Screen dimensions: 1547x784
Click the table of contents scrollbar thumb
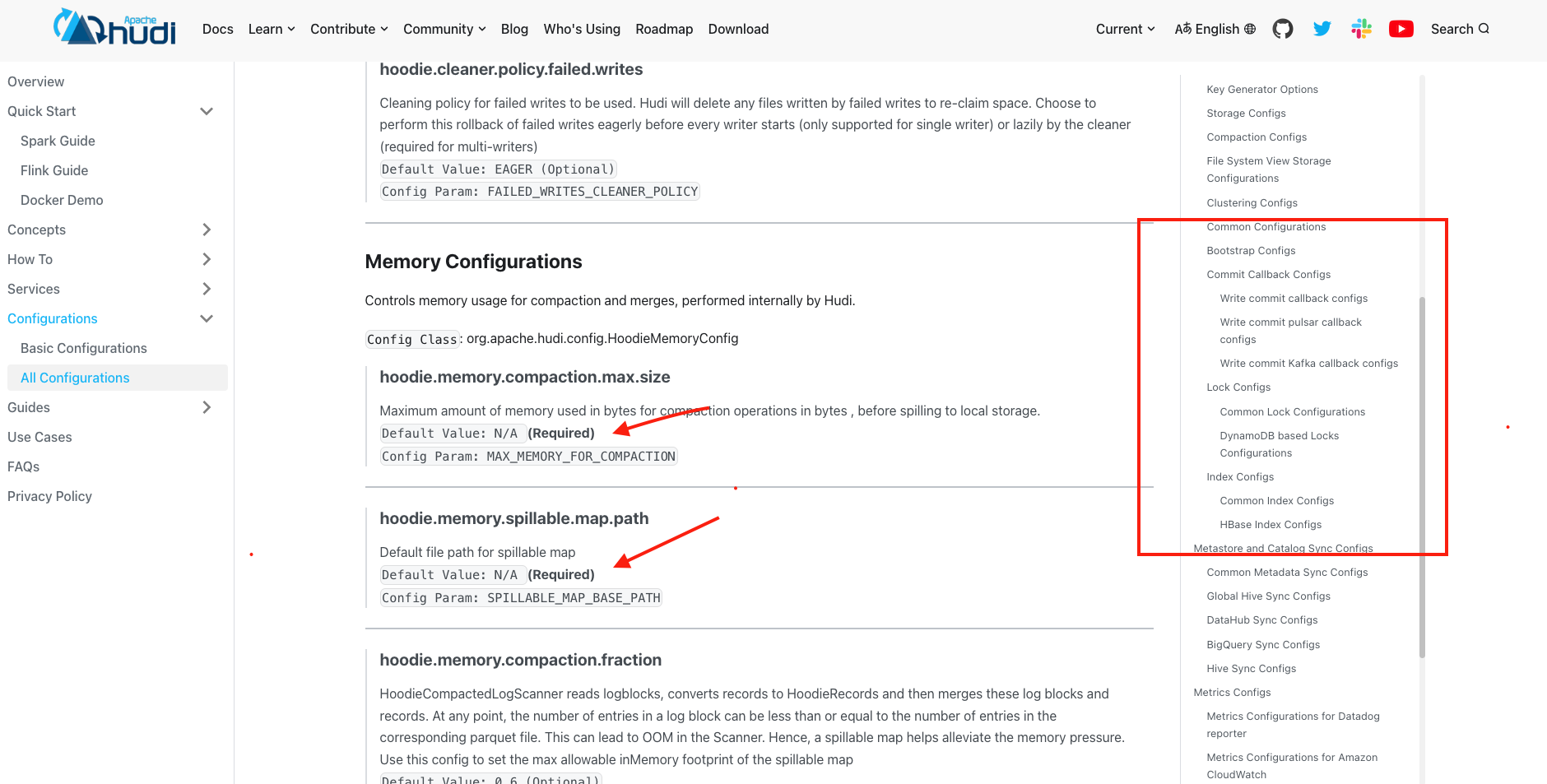(x=1422, y=477)
